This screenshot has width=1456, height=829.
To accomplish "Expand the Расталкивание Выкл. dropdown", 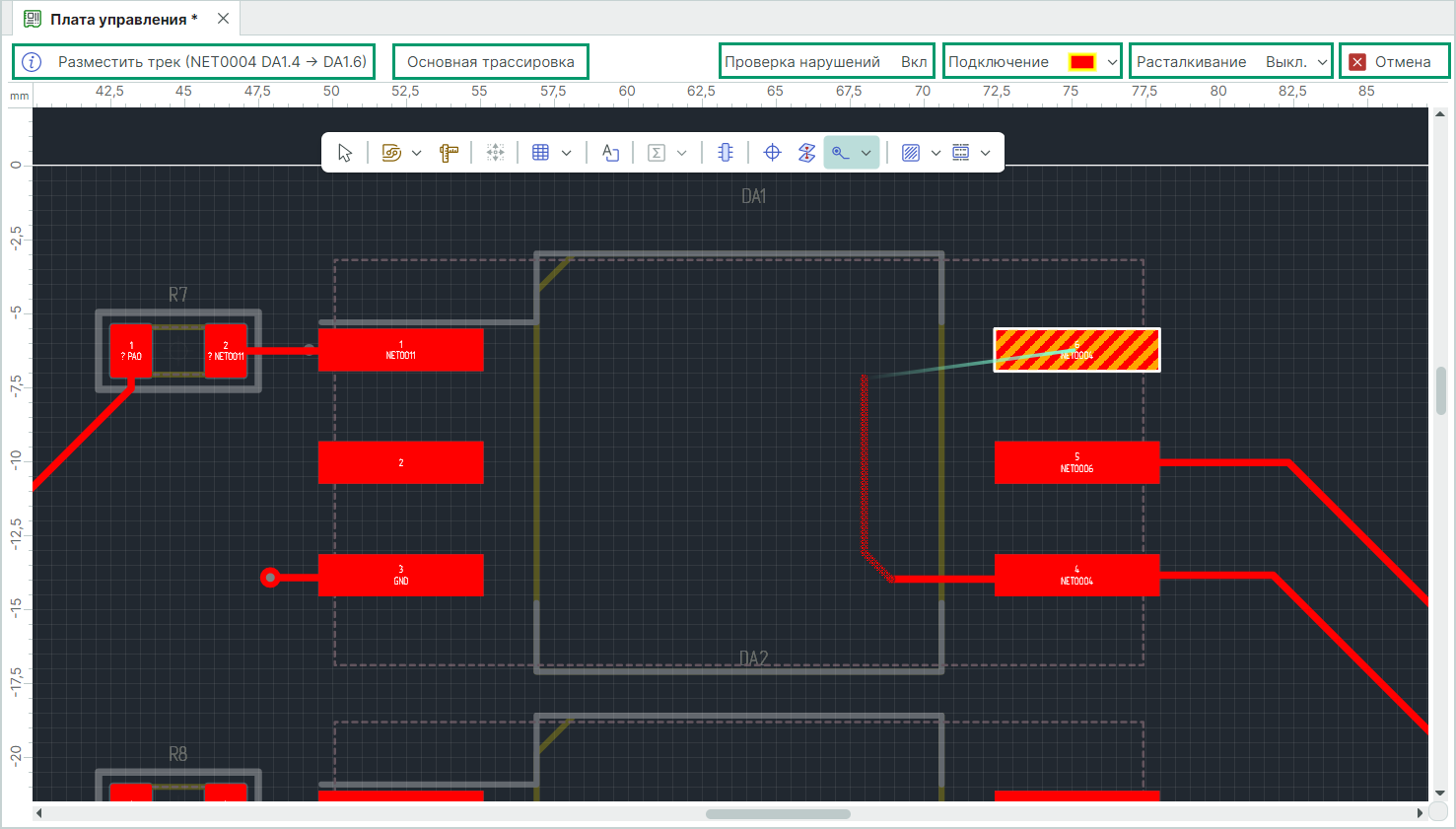I will click(x=1322, y=62).
